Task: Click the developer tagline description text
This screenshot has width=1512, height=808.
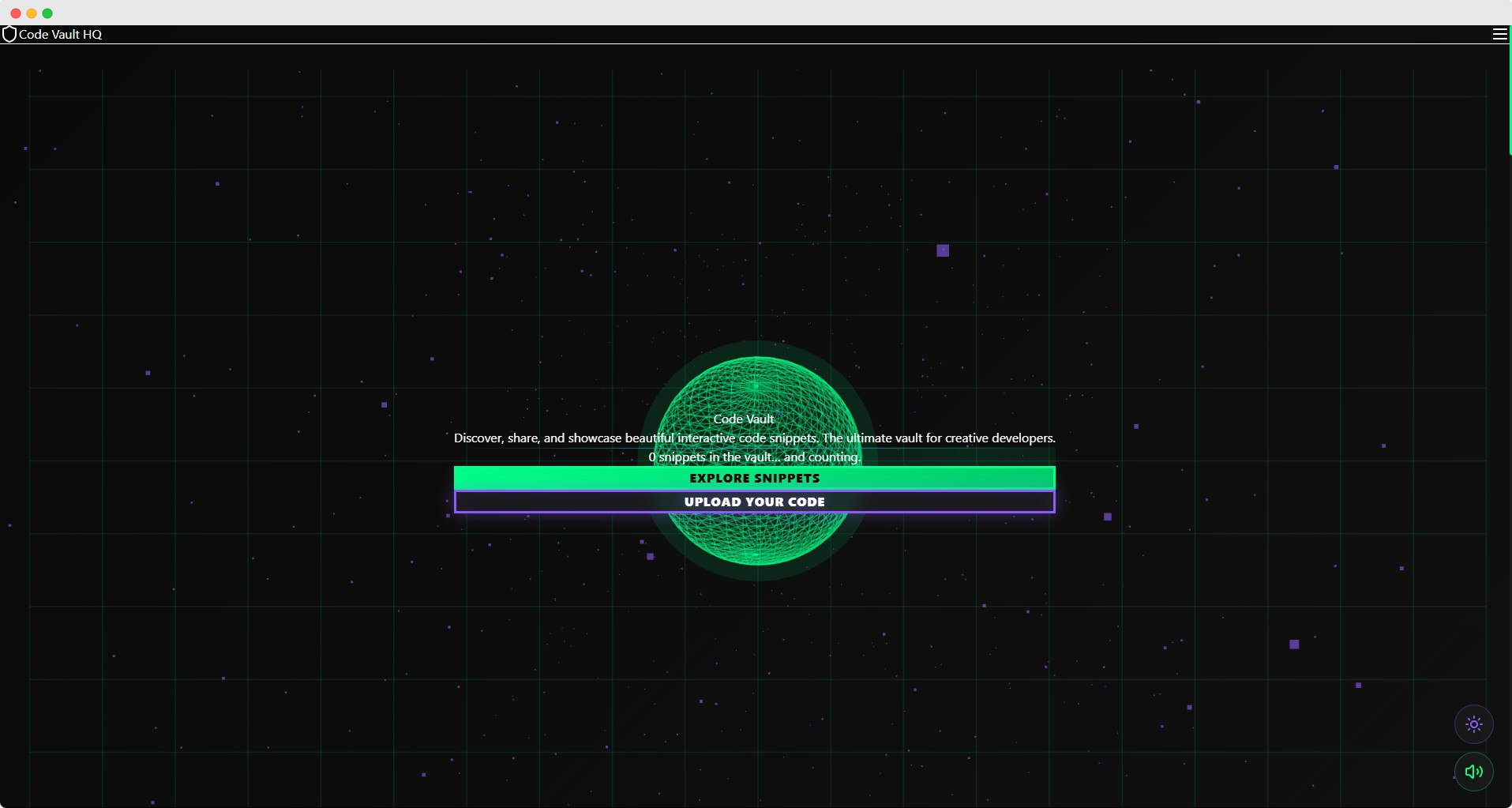Action: click(x=754, y=438)
